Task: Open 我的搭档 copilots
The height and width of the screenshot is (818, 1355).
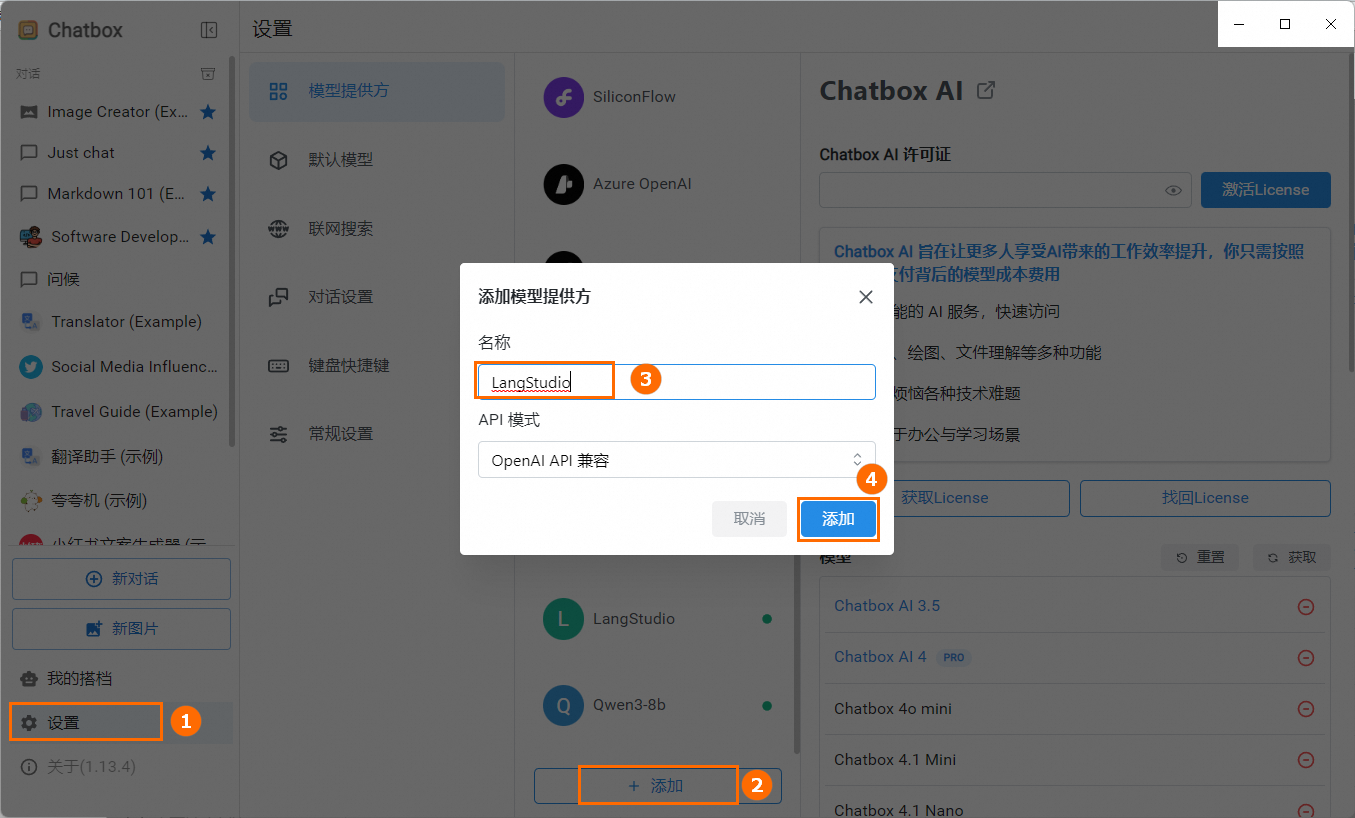Action: point(119,679)
